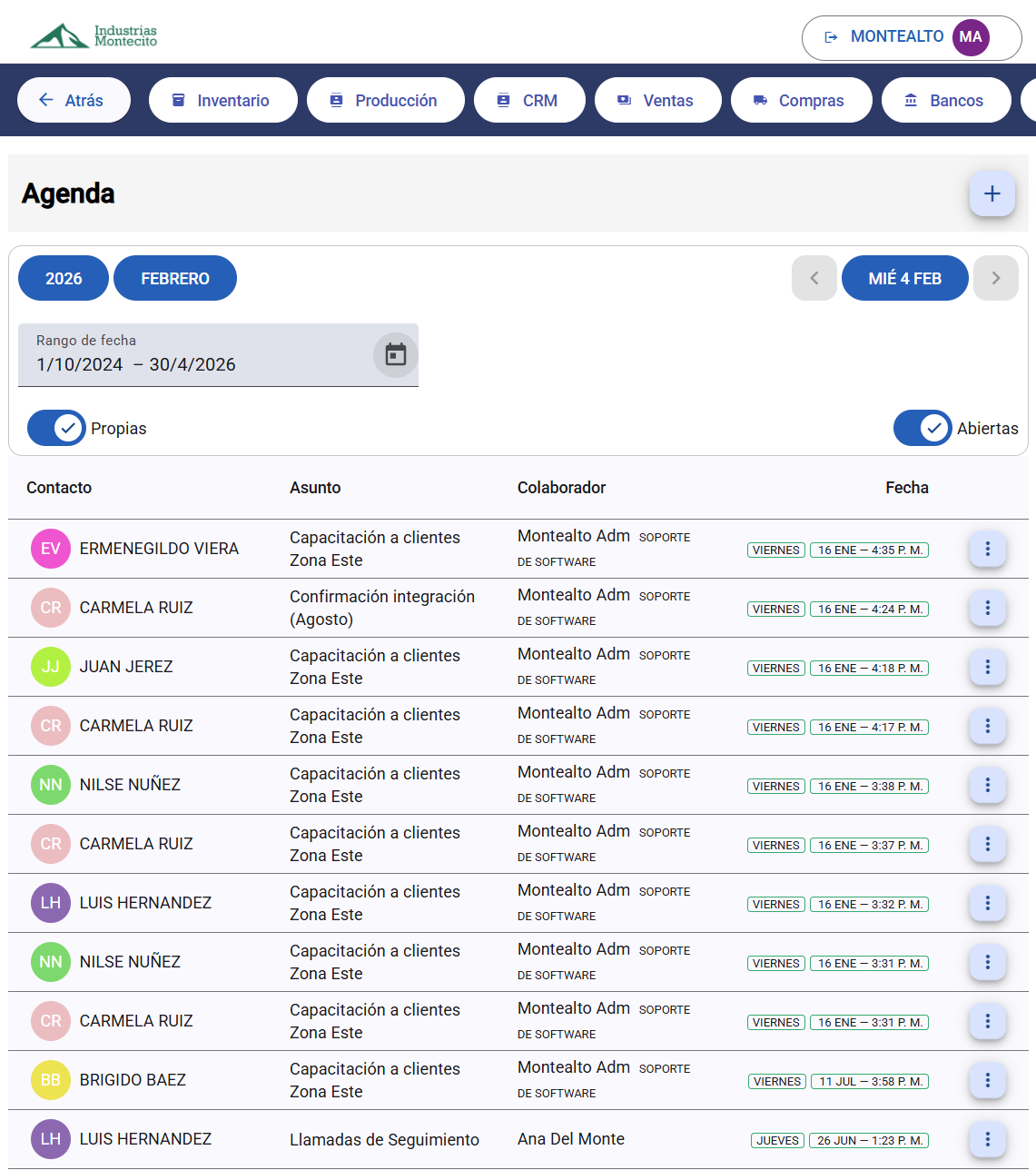Screen dimensions: 1036x1170
Task: Click the logout icon next to MONTEALTO
Action: 832,37
